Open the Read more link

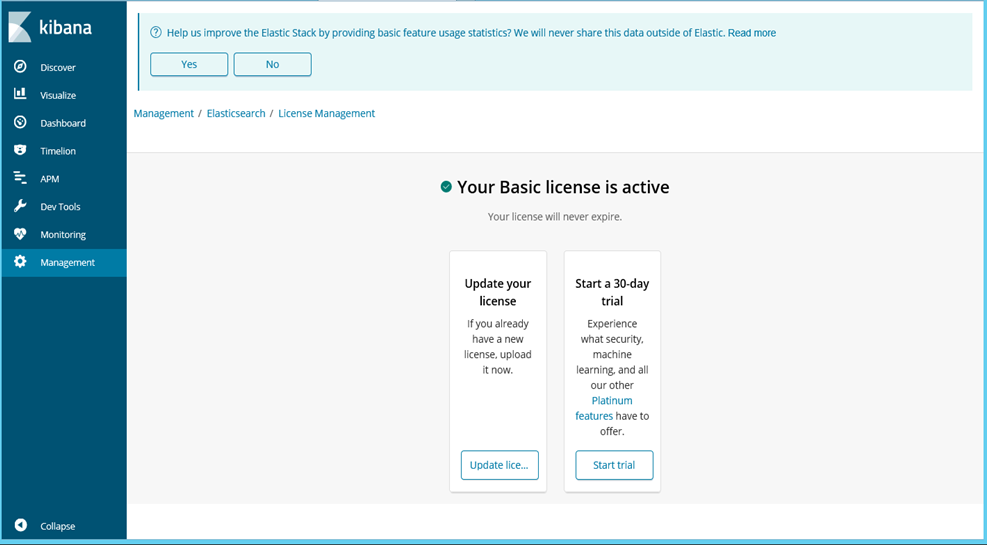point(752,33)
